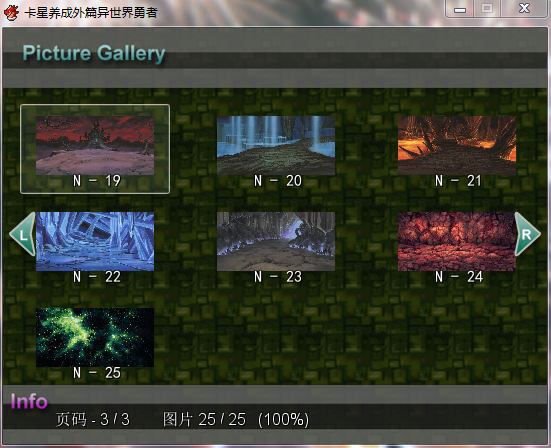Open the N - 25 green nebula picture

click(x=95, y=337)
